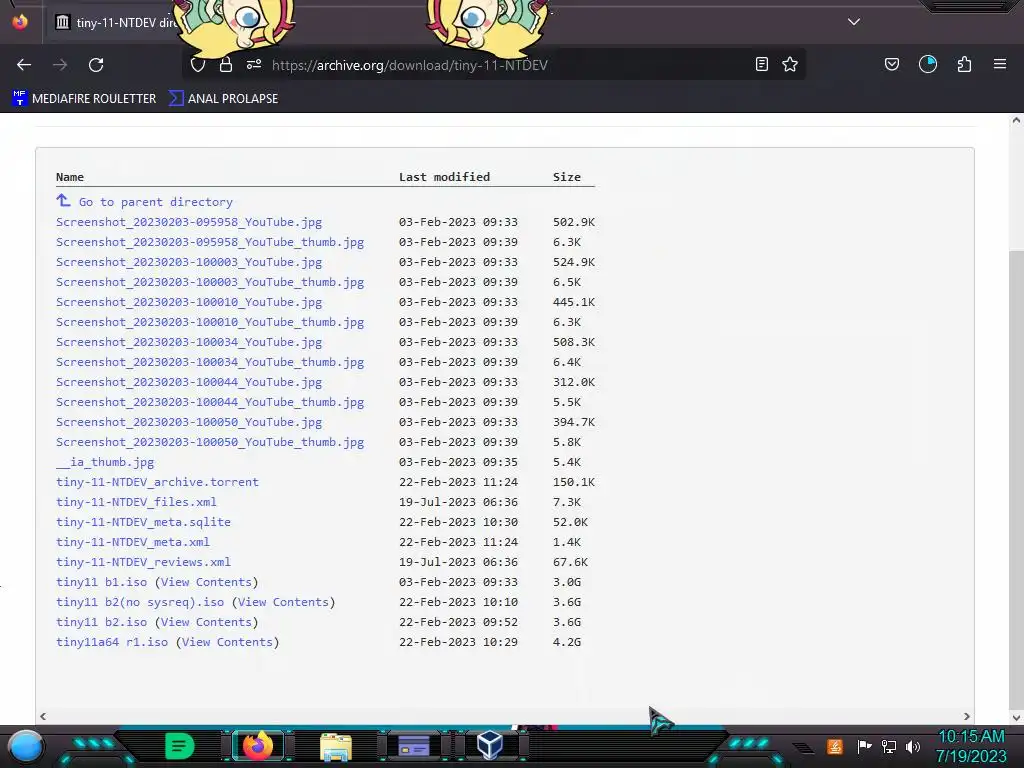The image size is (1024, 768).
Task: Download tiny11 b2.iso
Action: (101, 622)
